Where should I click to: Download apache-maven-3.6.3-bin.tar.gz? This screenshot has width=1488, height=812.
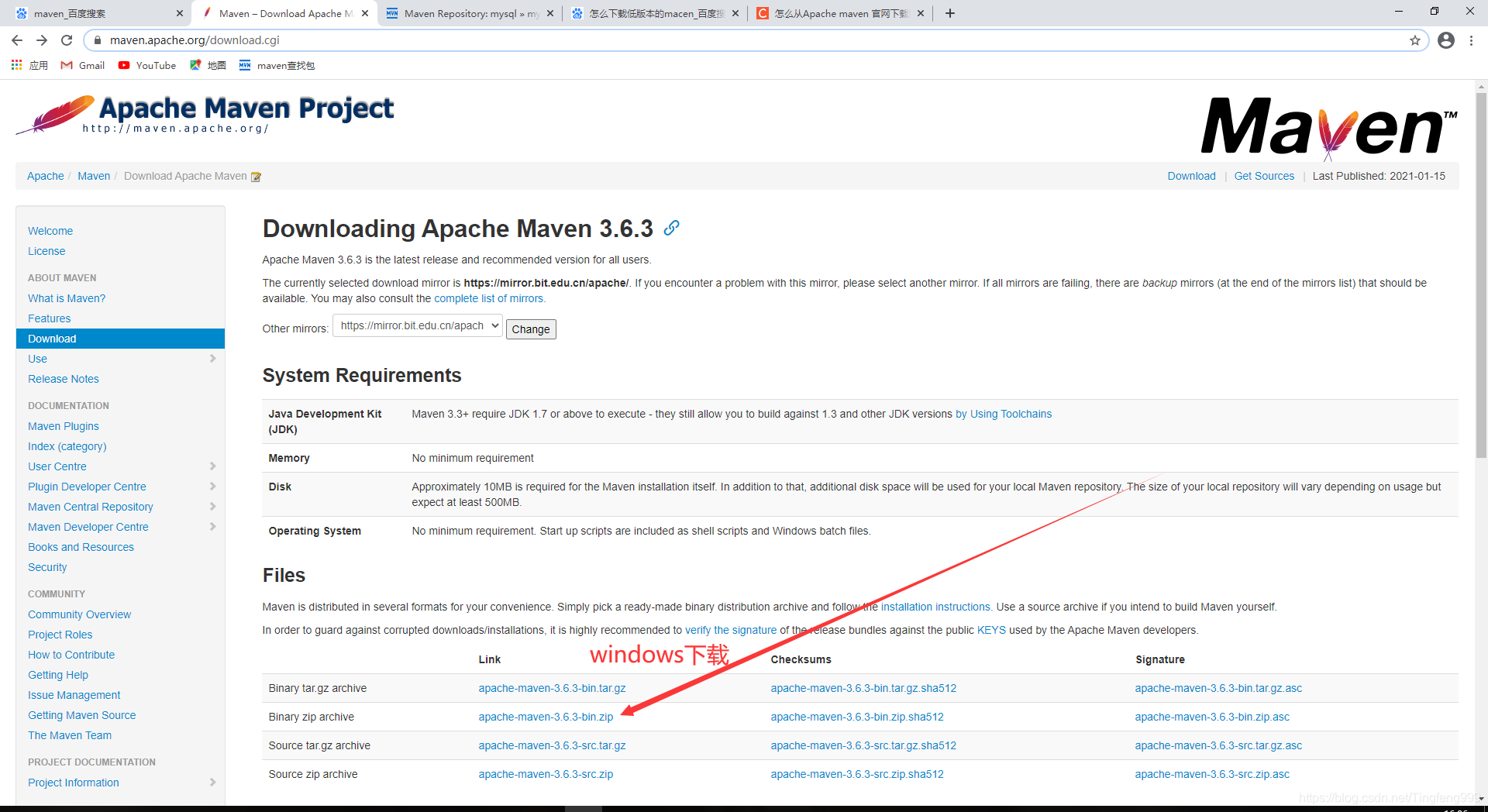click(x=552, y=688)
